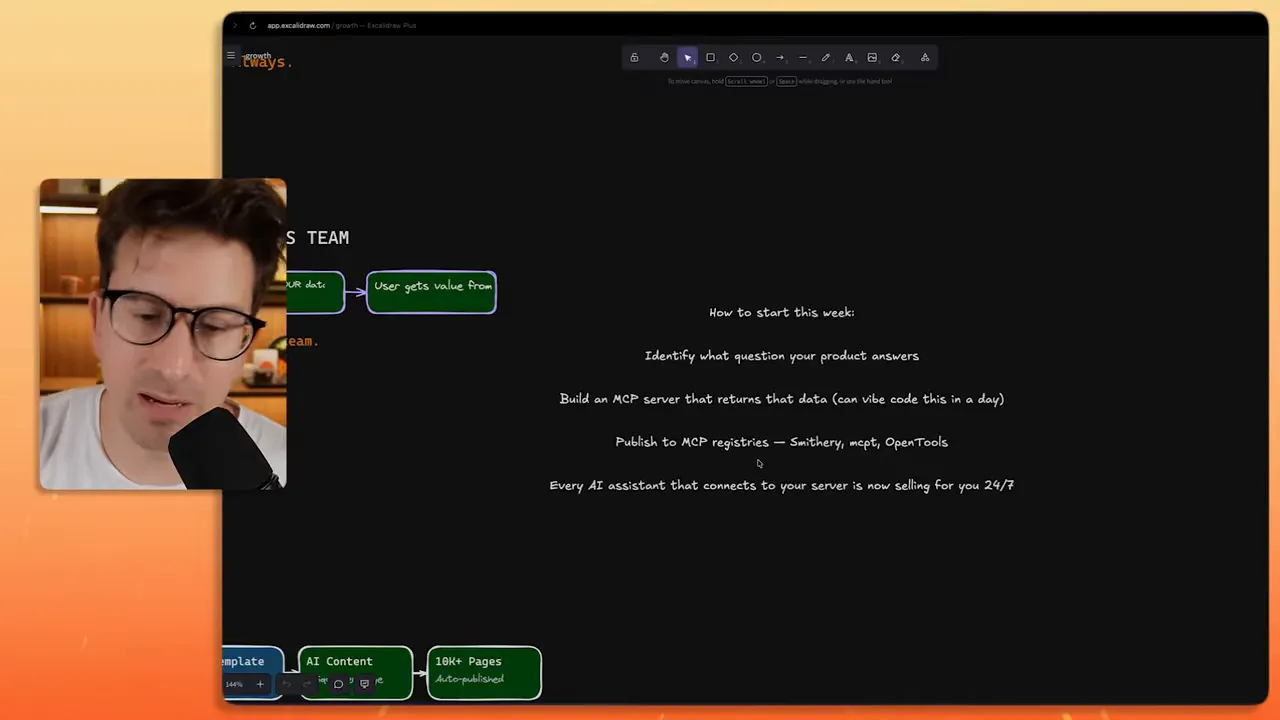1280x720 pixels.
Task: Open the hamburger main menu
Action: (231, 56)
